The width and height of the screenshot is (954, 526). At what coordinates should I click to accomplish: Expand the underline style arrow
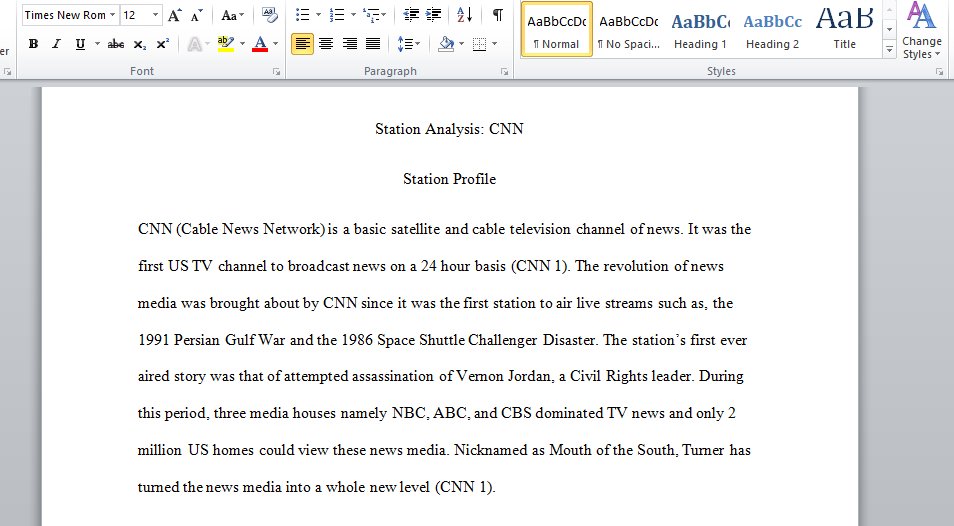pos(97,44)
